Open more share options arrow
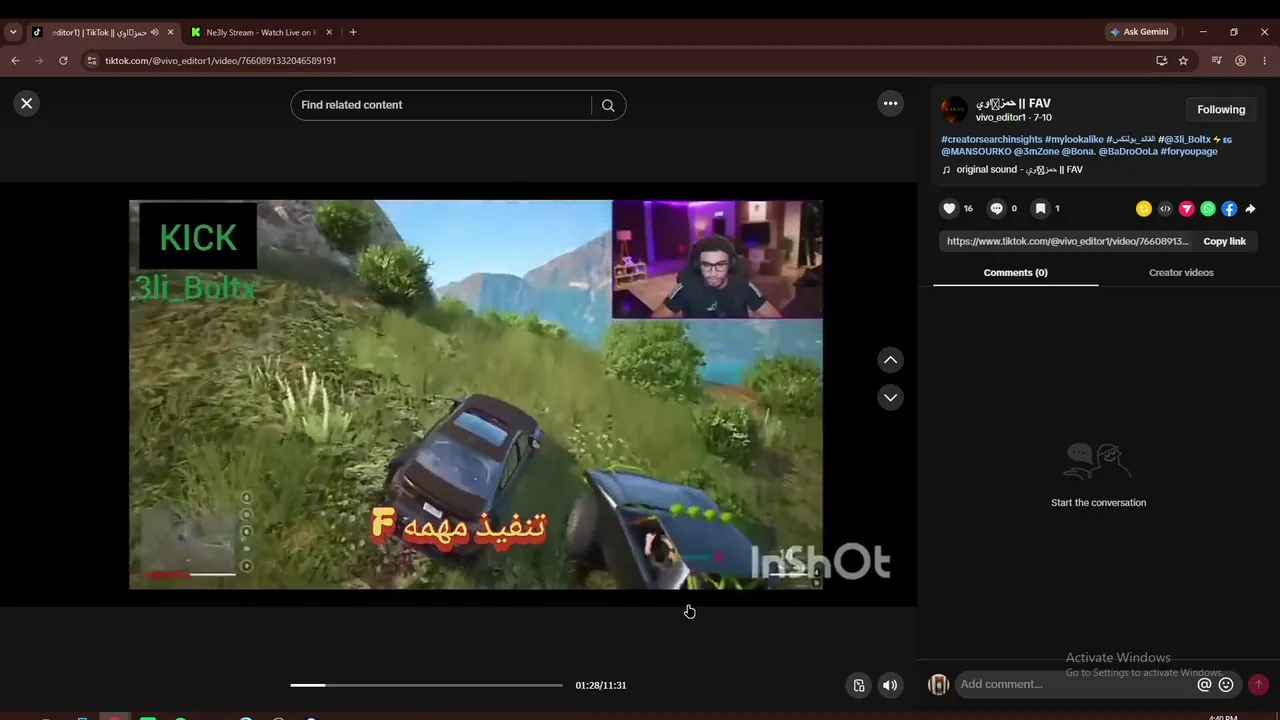1280x720 pixels. pyautogui.click(x=1250, y=209)
